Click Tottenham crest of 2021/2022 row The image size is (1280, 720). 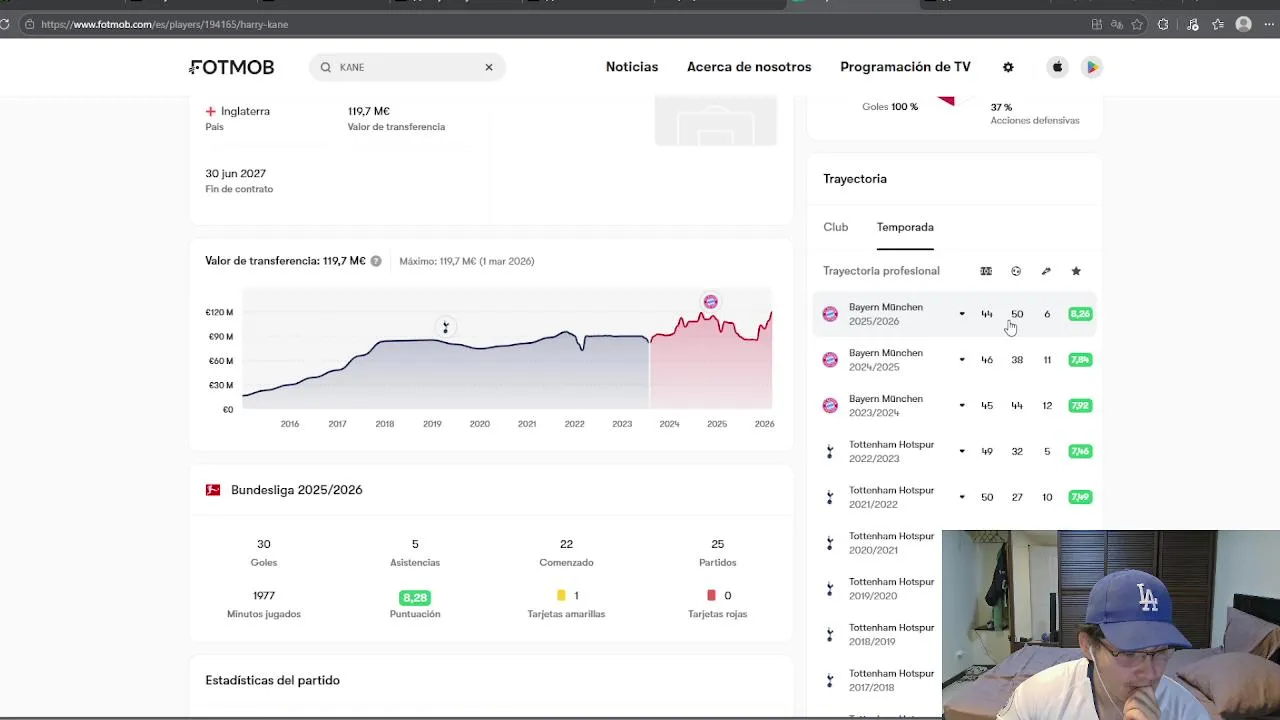pos(830,497)
